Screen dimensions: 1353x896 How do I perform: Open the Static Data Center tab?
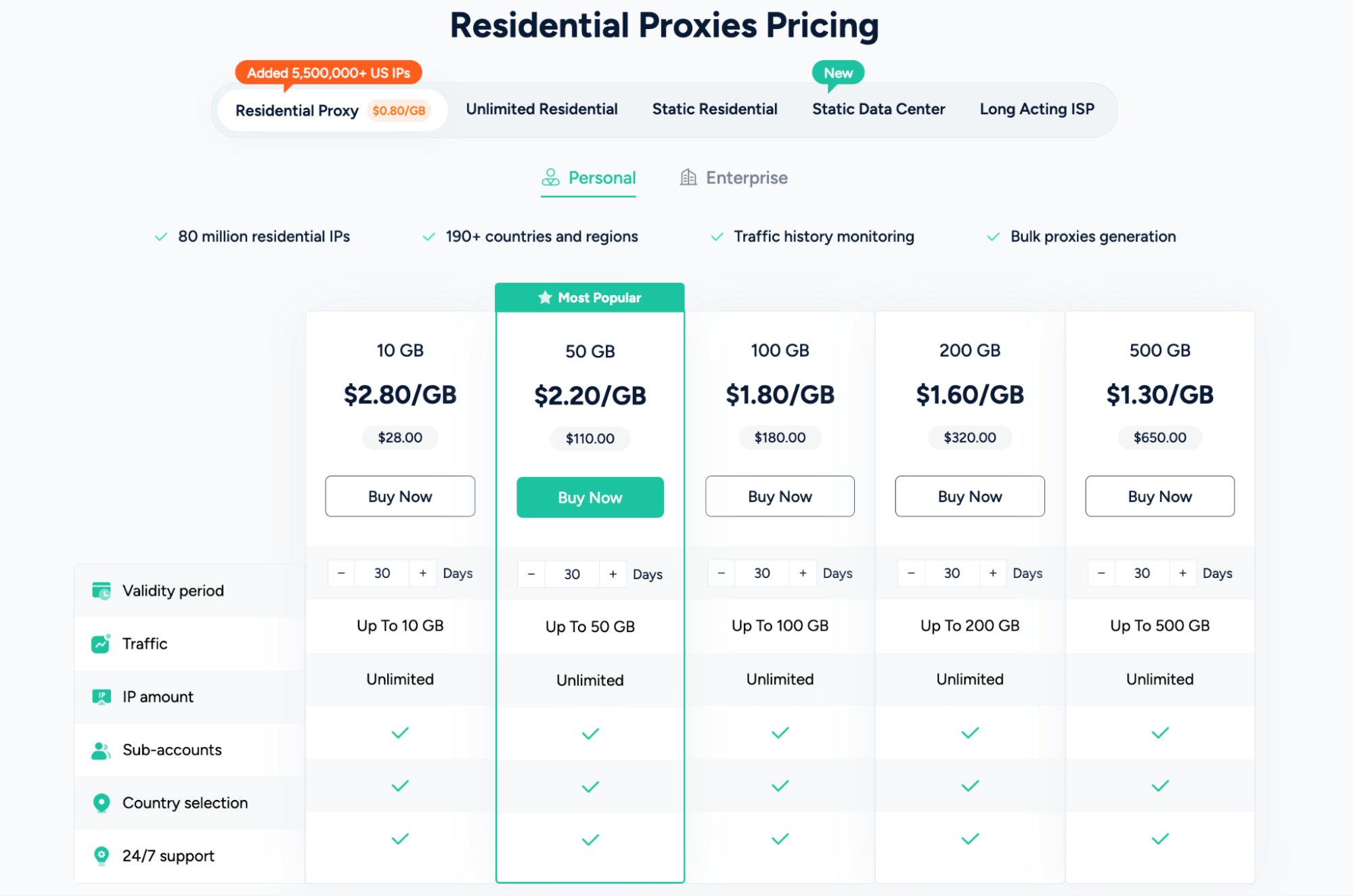click(x=878, y=109)
